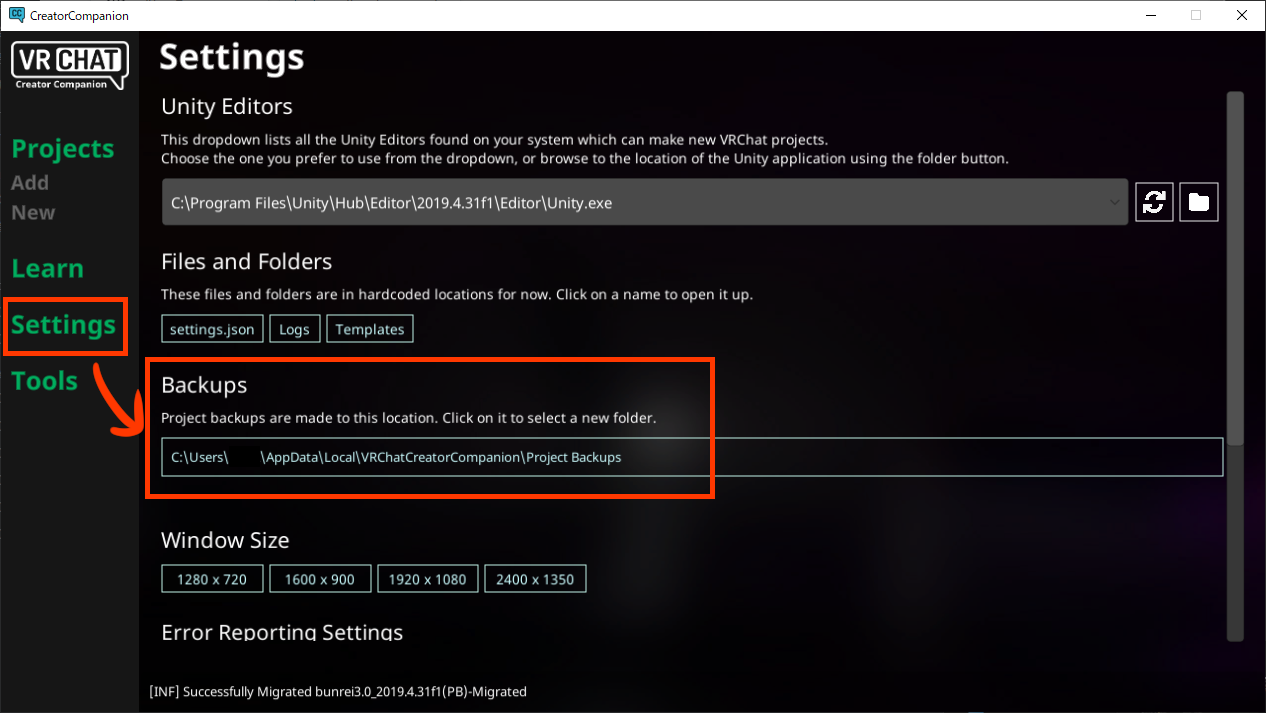
Task: Click the Project Backups path field
Action: point(692,457)
